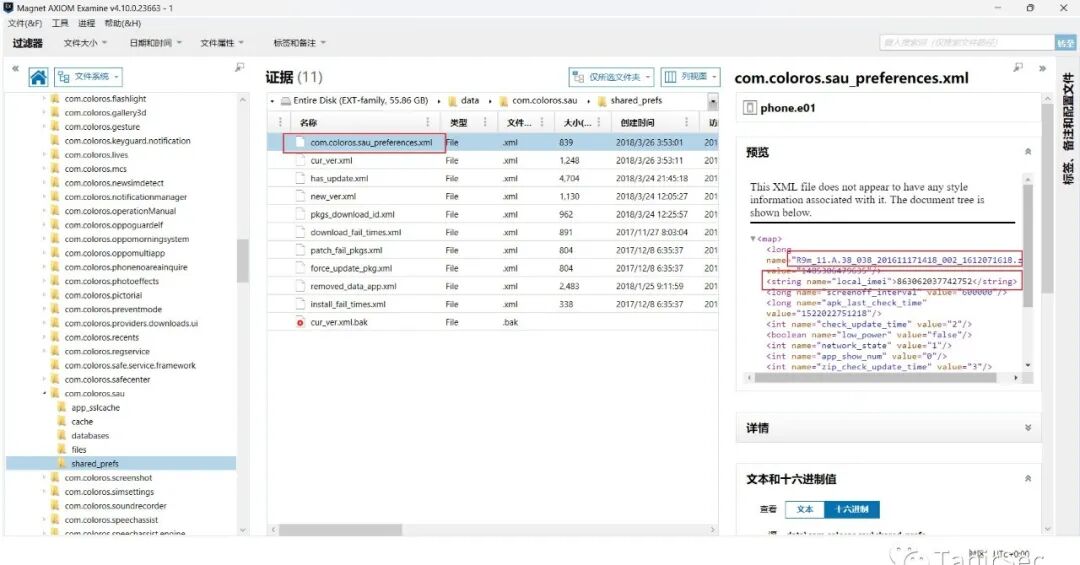
Task: Select pkgs_download_id.xml in the list
Action: pos(492,214)
